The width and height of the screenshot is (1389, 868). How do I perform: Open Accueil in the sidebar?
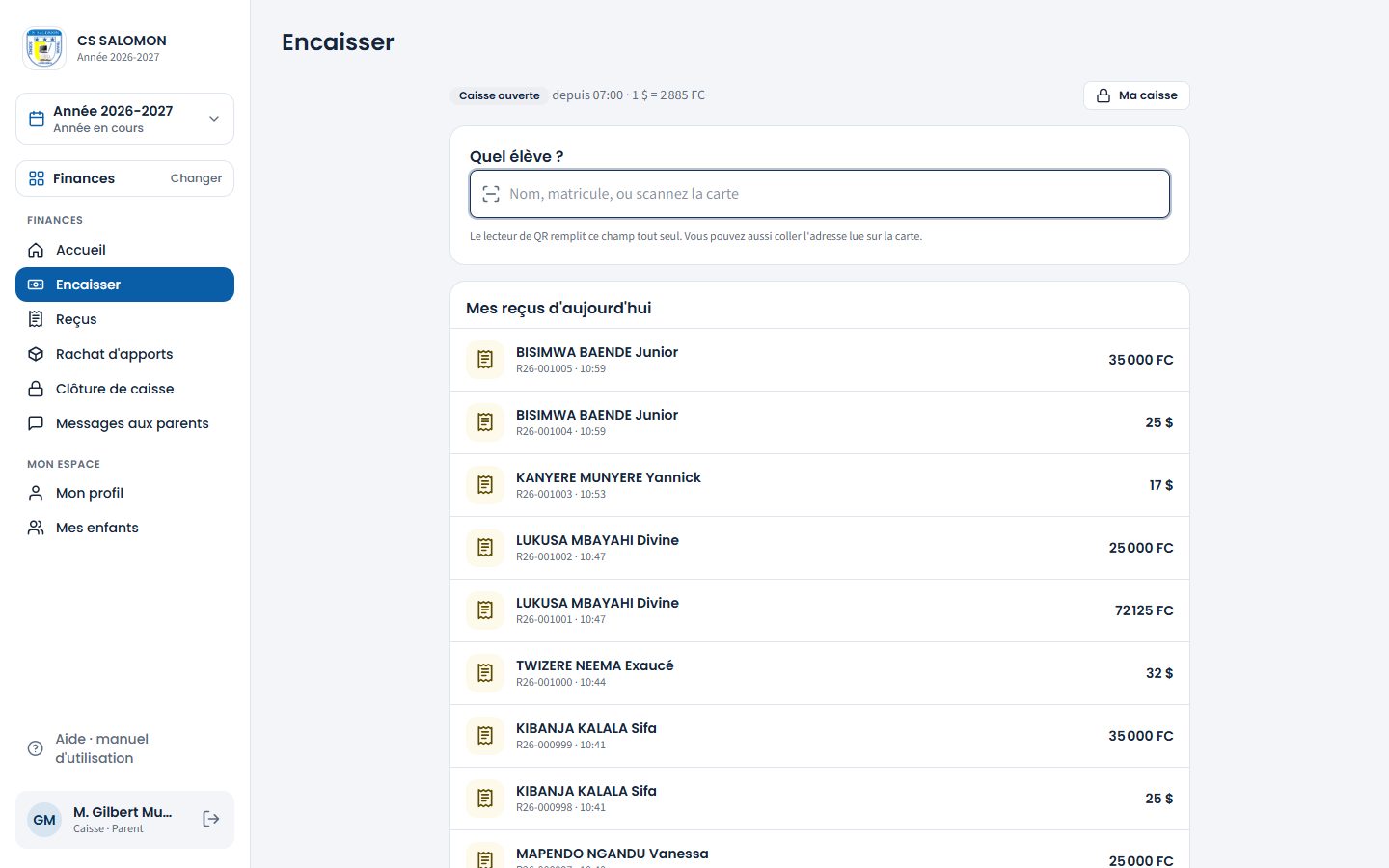pyautogui.click(x=124, y=250)
